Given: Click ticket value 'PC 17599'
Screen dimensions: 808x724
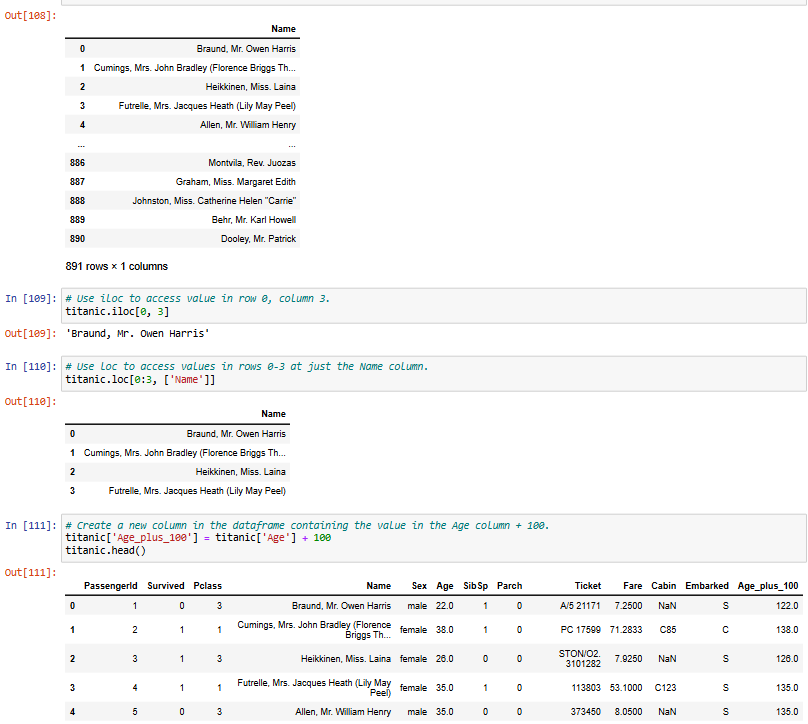Looking at the screenshot, I should click(x=580, y=630).
